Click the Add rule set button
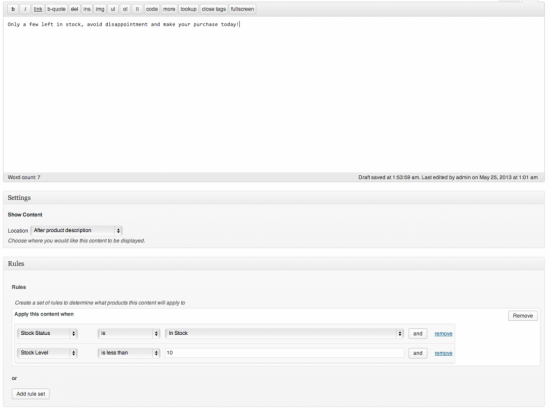This screenshot has height=410, width=550. (31, 394)
